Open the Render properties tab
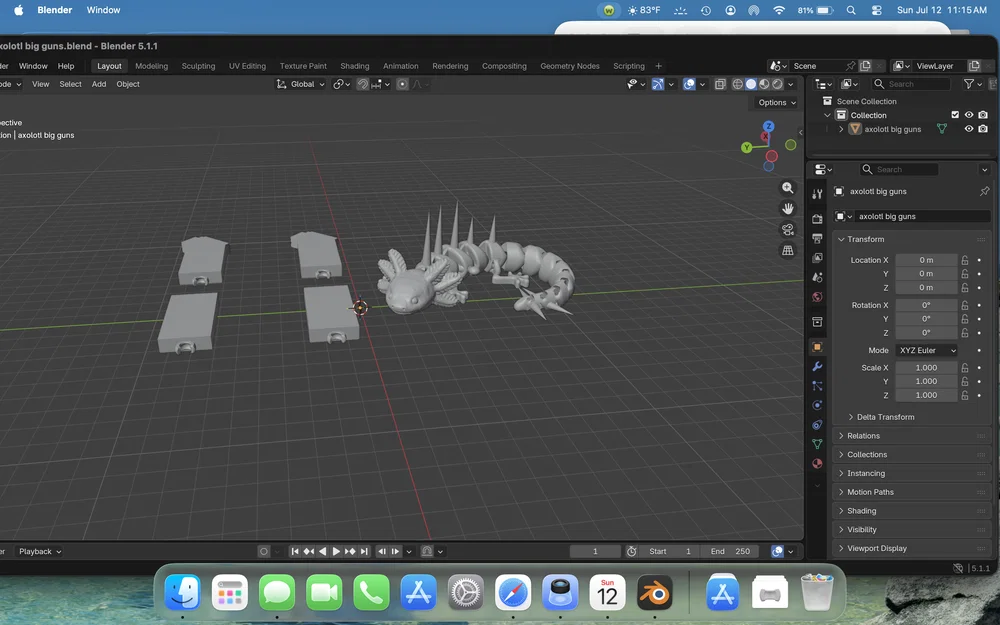 (817, 219)
